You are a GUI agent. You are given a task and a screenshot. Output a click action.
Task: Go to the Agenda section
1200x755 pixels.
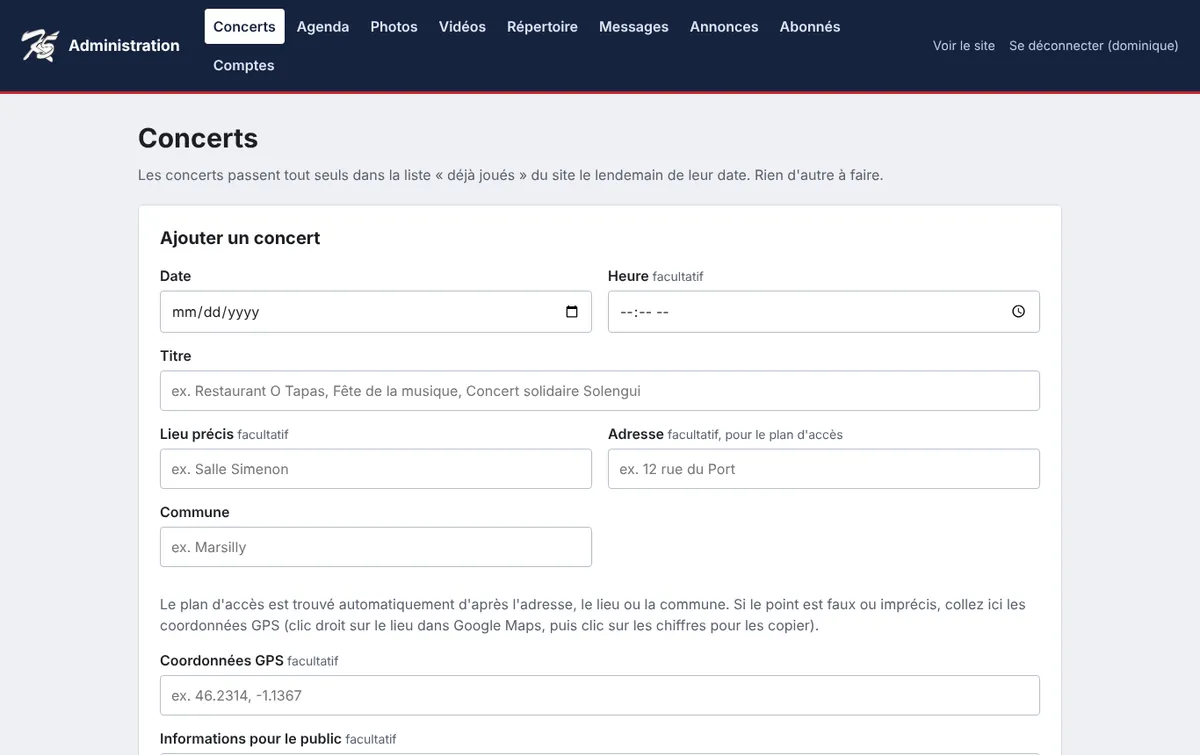coord(323,27)
